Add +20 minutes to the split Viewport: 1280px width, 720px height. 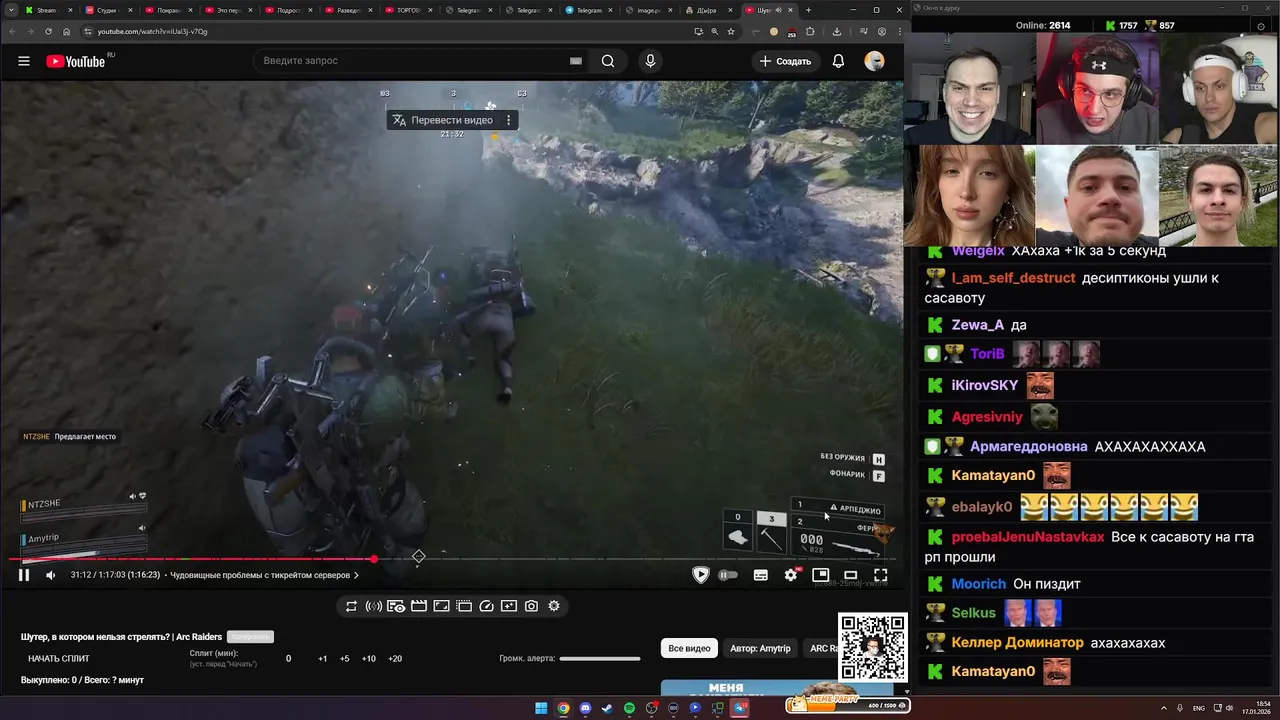pos(395,659)
